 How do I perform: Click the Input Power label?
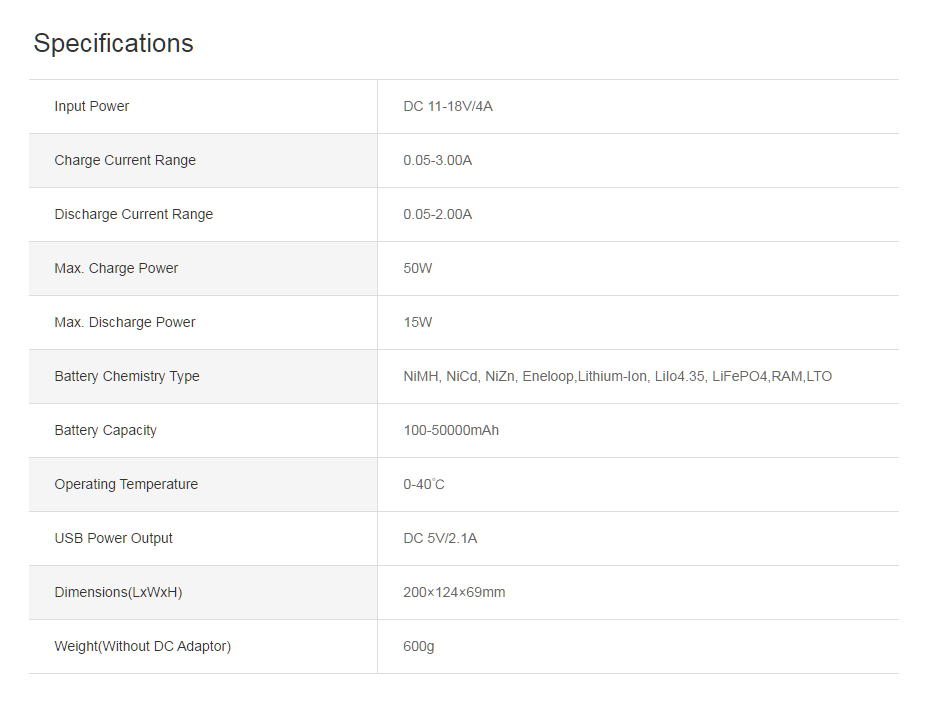(x=92, y=107)
